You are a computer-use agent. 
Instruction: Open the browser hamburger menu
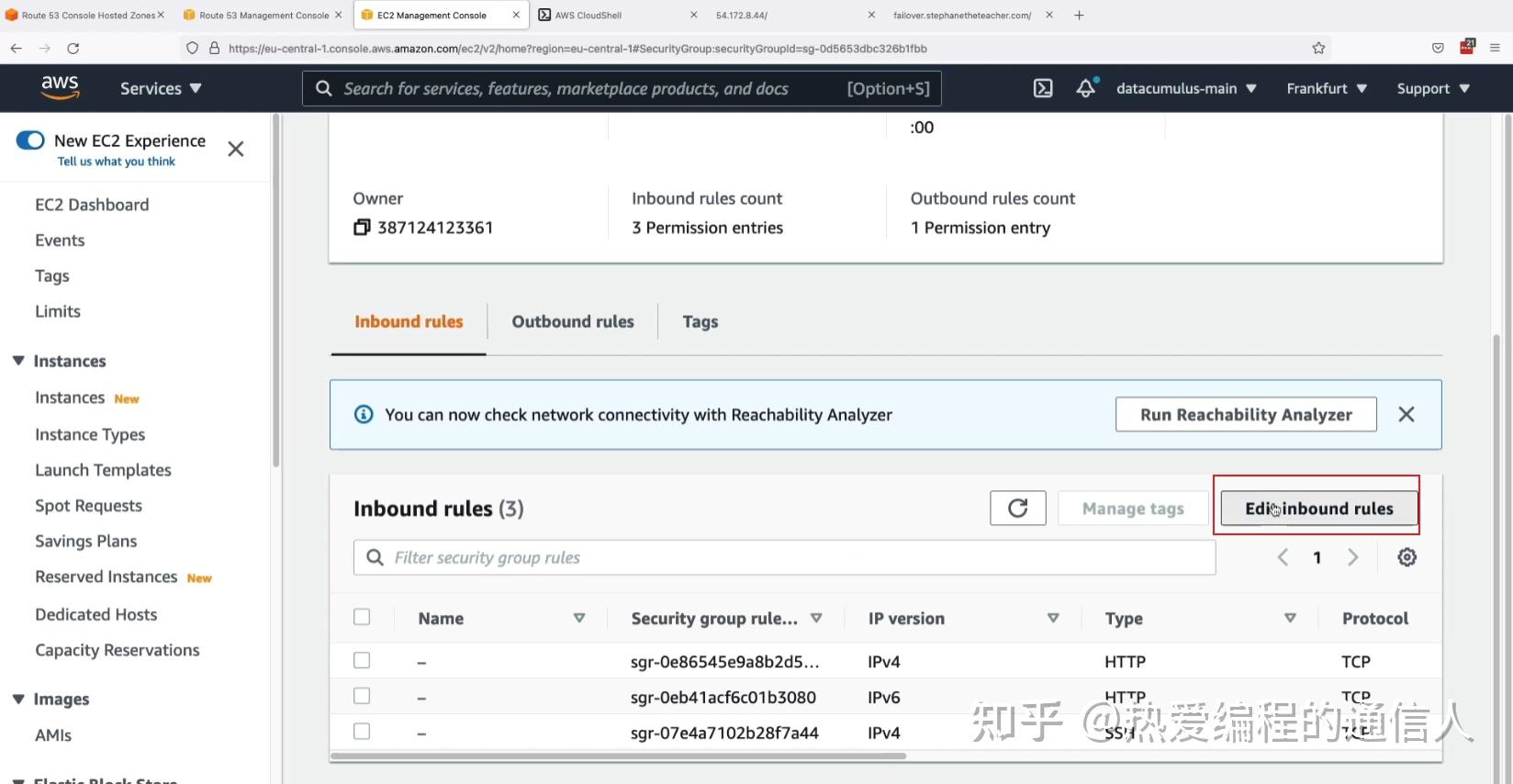tap(1495, 48)
